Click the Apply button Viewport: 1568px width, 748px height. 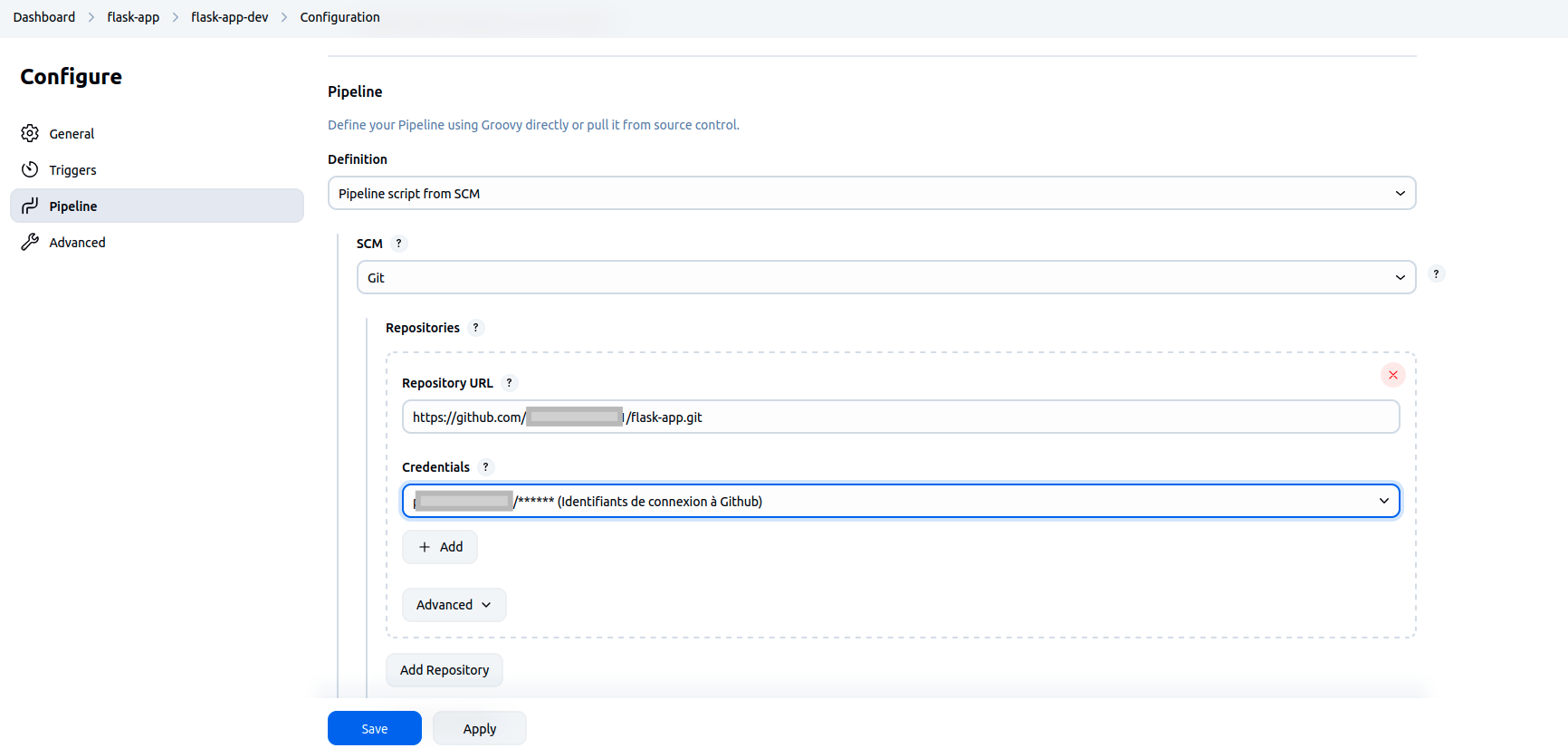coord(479,728)
